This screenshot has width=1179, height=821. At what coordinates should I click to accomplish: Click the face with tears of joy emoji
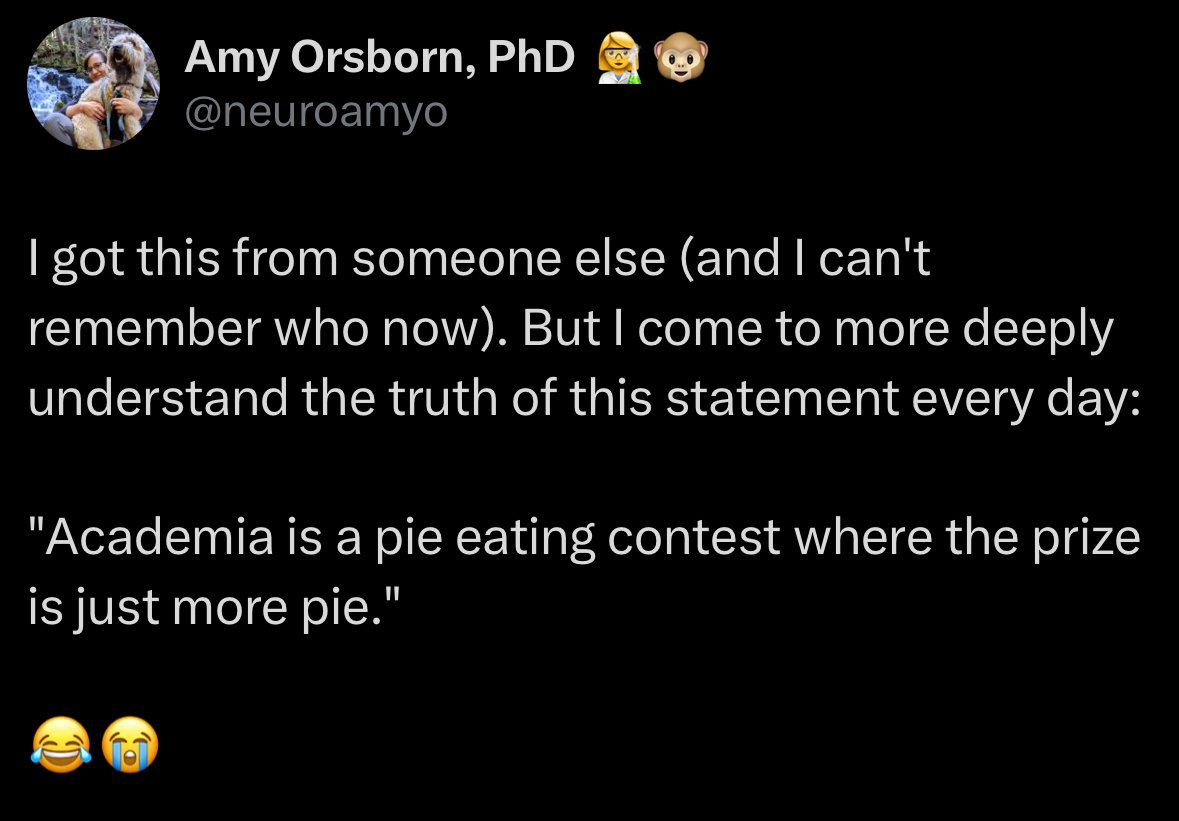point(61,744)
